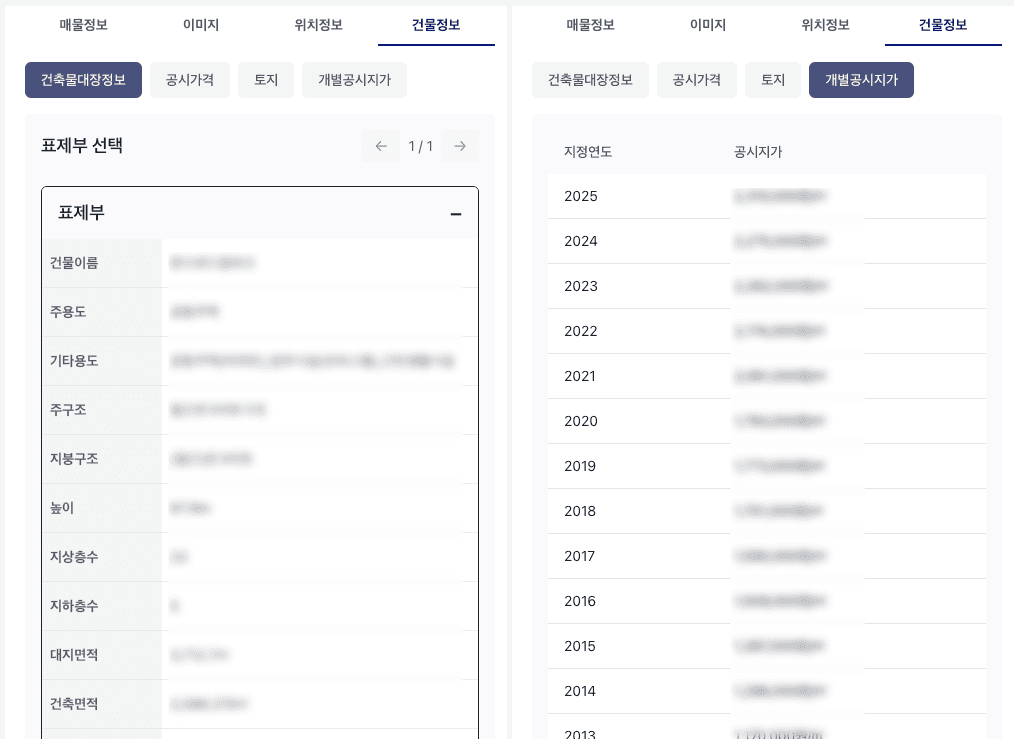Select the 2025 공시지가 row
Screen dimensions: 1014x739
(766, 196)
